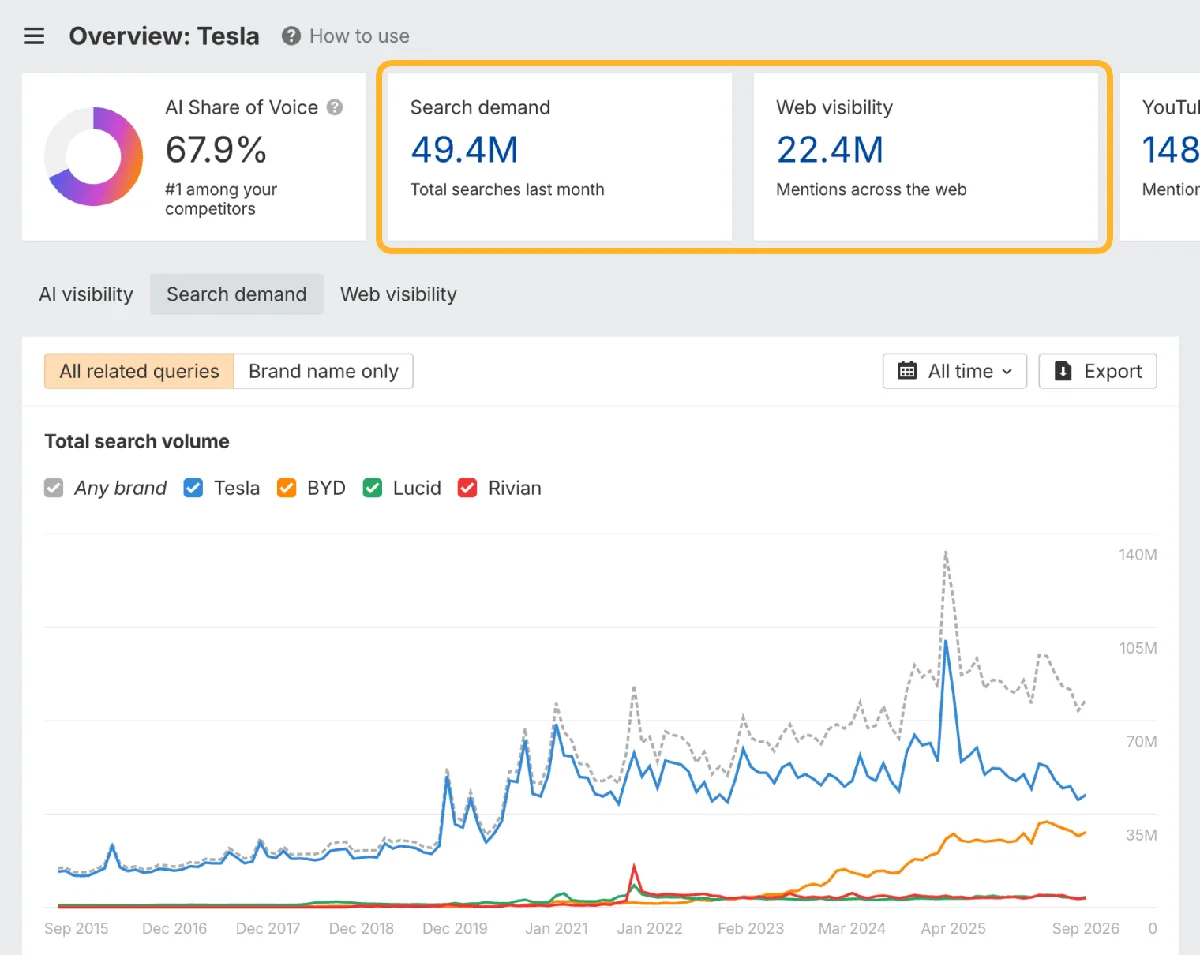
Task: Open the Search demand summary card
Action: pos(559,156)
